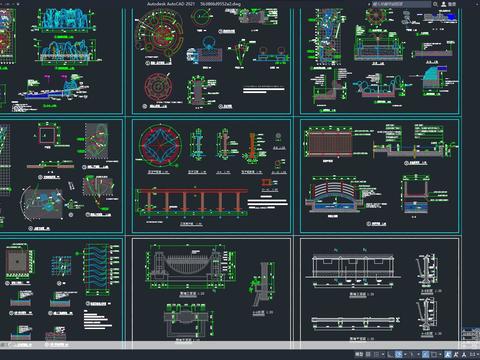Toggle ortho mode in the status bar
The image size is (480, 360).
pos(390,354)
